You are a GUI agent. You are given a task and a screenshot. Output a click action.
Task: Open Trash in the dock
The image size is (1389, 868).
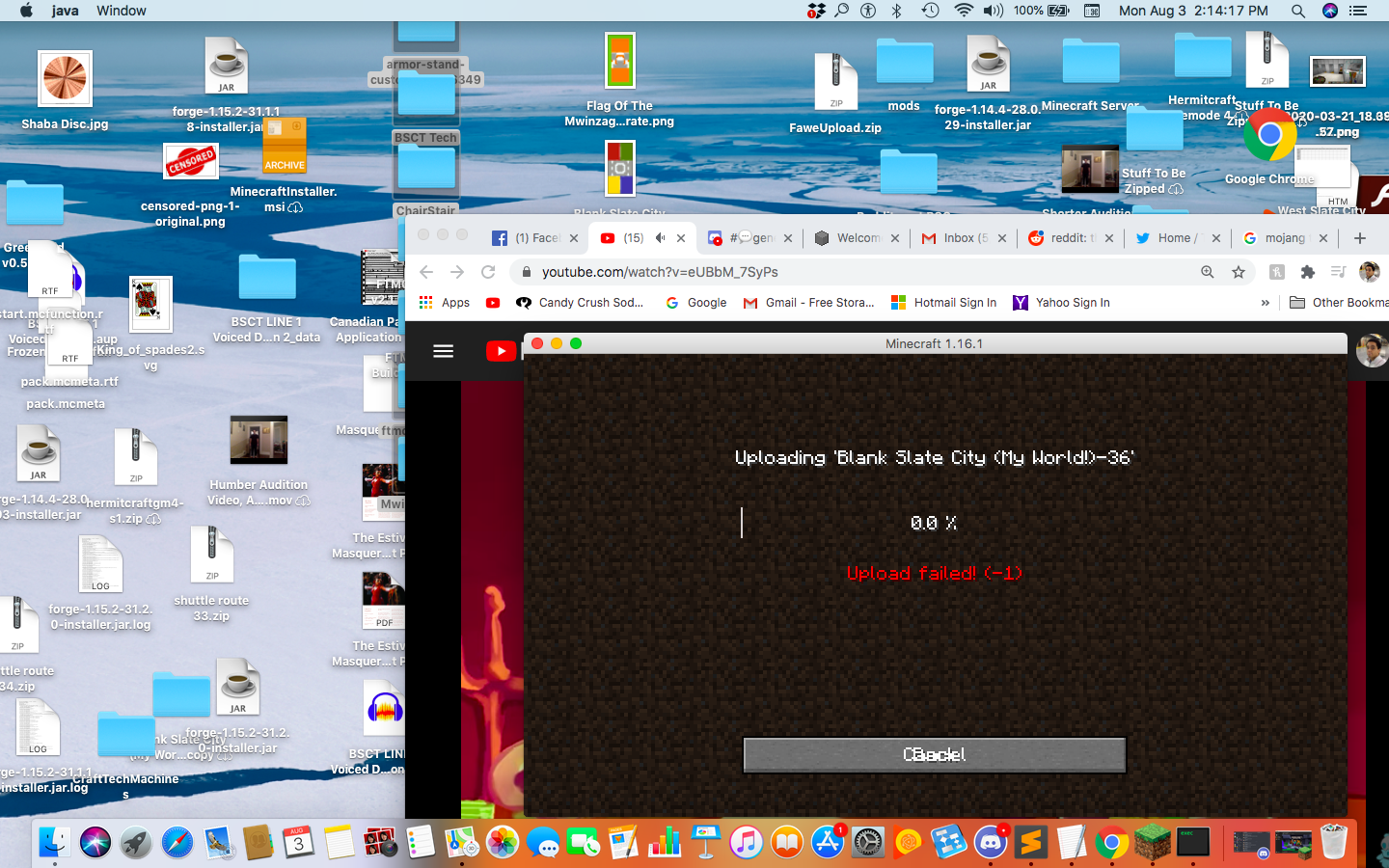[x=1334, y=842]
